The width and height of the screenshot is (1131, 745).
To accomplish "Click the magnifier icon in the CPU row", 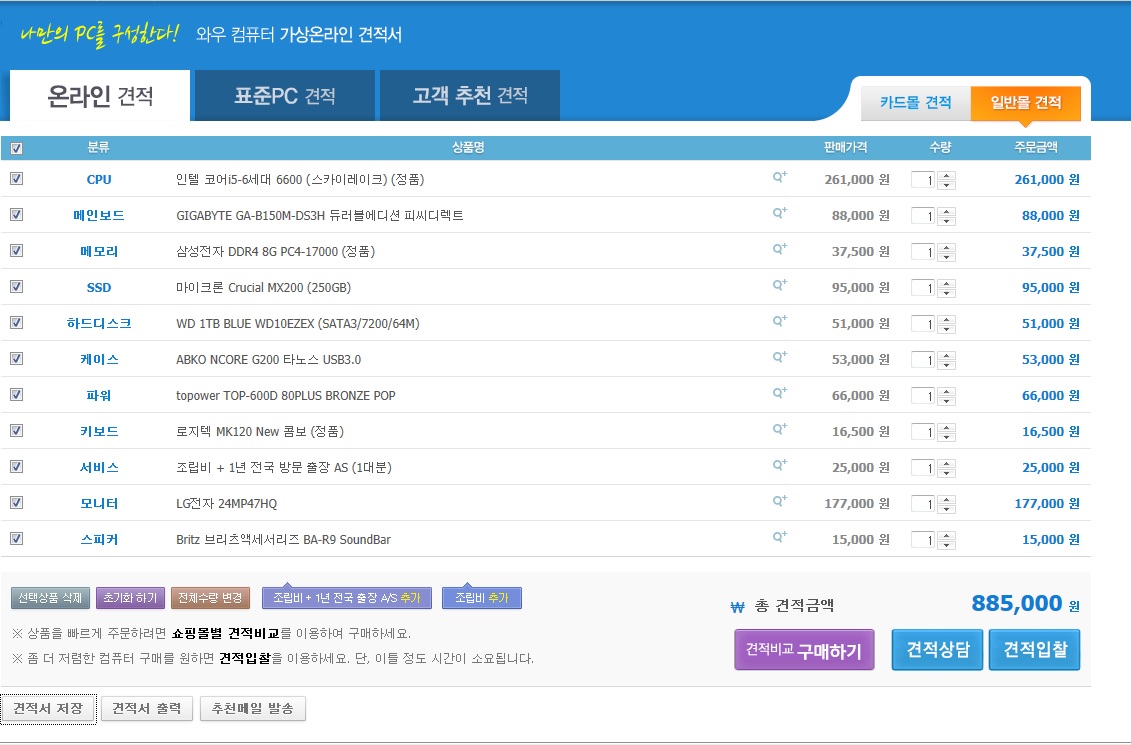I will coord(780,178).
